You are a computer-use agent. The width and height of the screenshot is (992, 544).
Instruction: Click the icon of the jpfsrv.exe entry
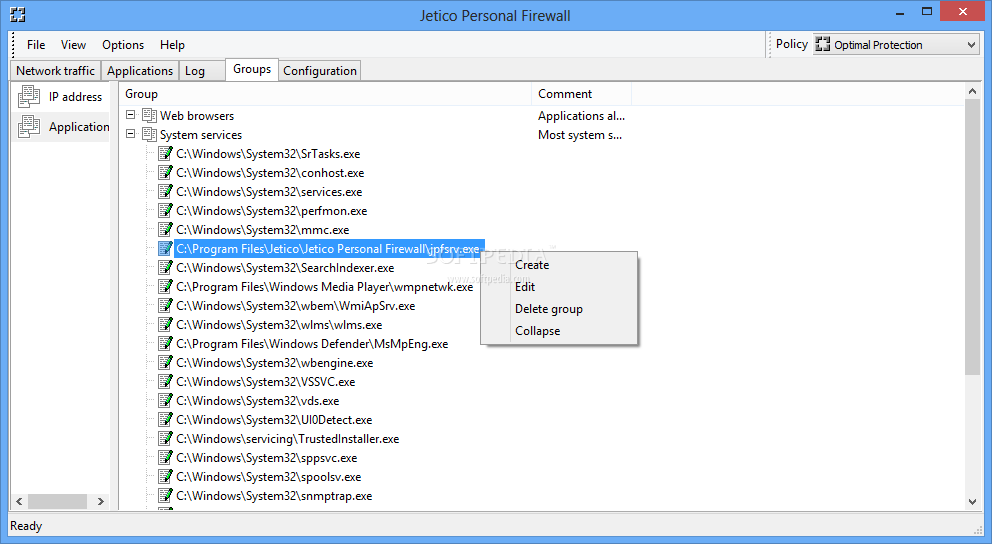click(x=165, y=248)
